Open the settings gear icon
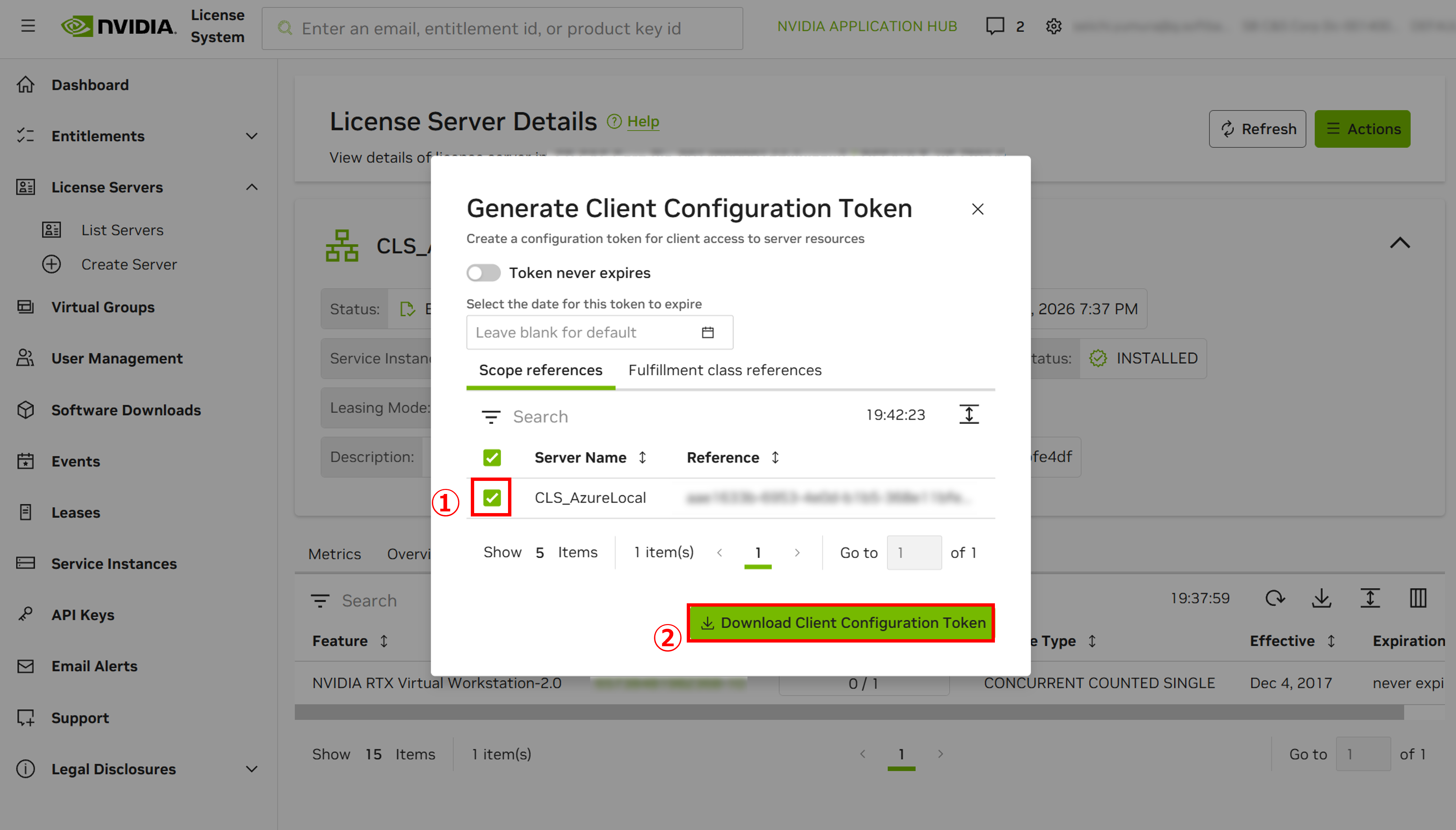The height and width of the screenshot is (830, 1456). pos(1054,26)
